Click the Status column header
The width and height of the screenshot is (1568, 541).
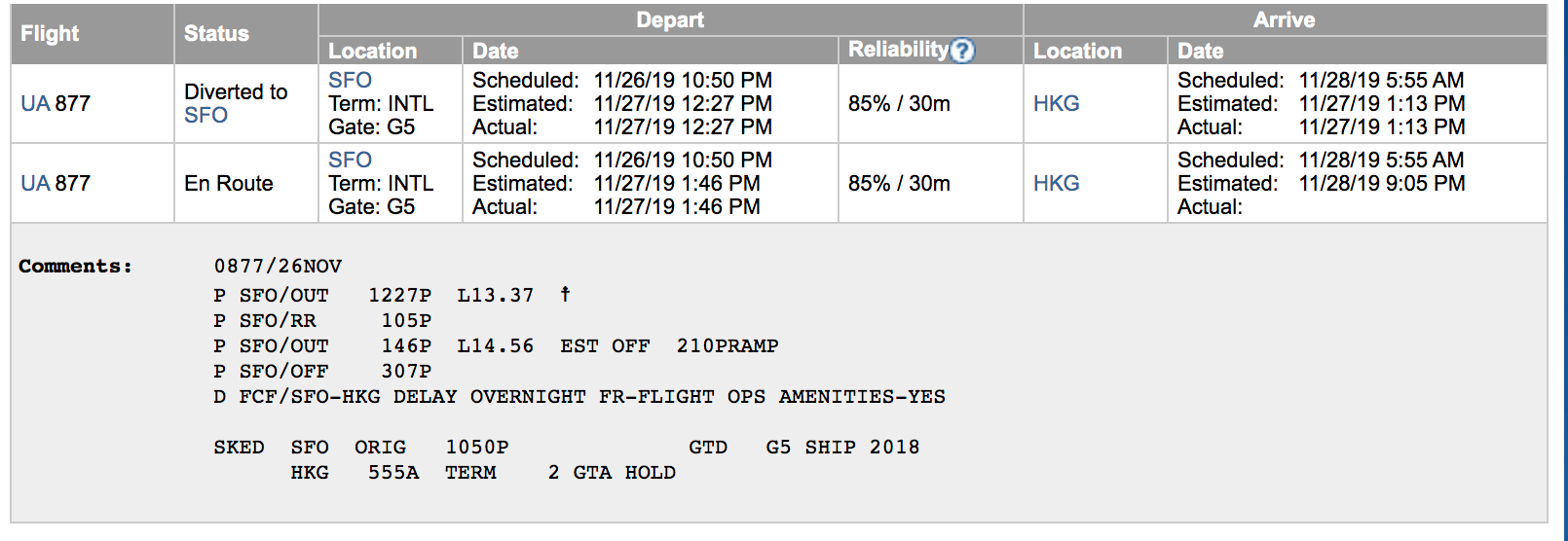pos(216,33)
